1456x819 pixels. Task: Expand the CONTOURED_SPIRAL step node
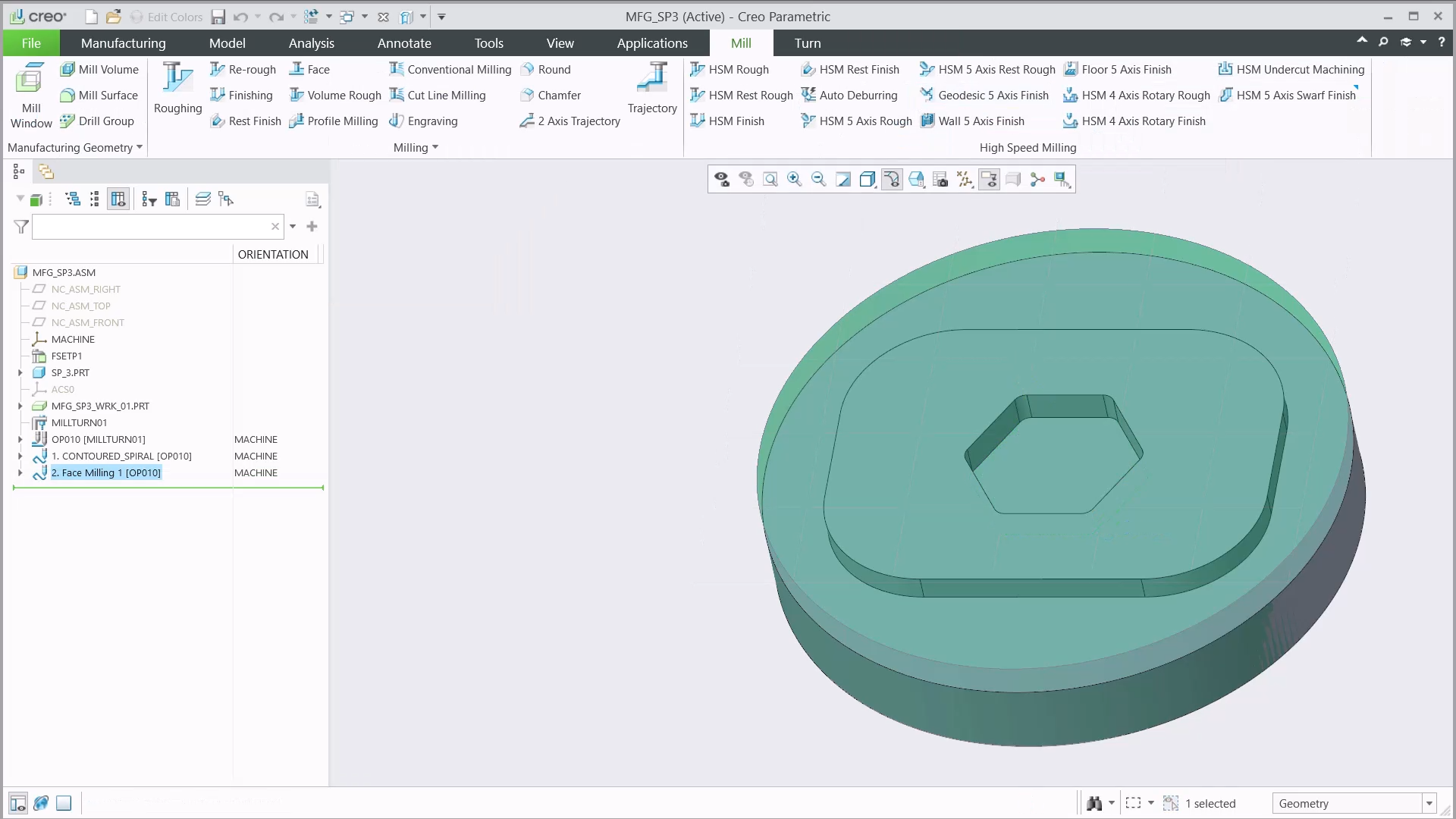pyautogui.click(x=20, y=457)
